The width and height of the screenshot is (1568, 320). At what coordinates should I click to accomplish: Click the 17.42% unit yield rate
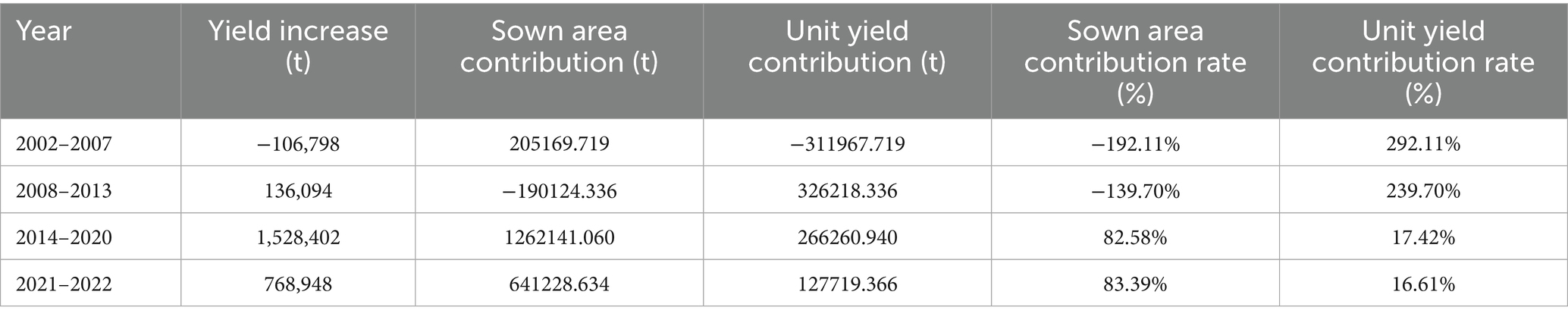[1423, 237]
